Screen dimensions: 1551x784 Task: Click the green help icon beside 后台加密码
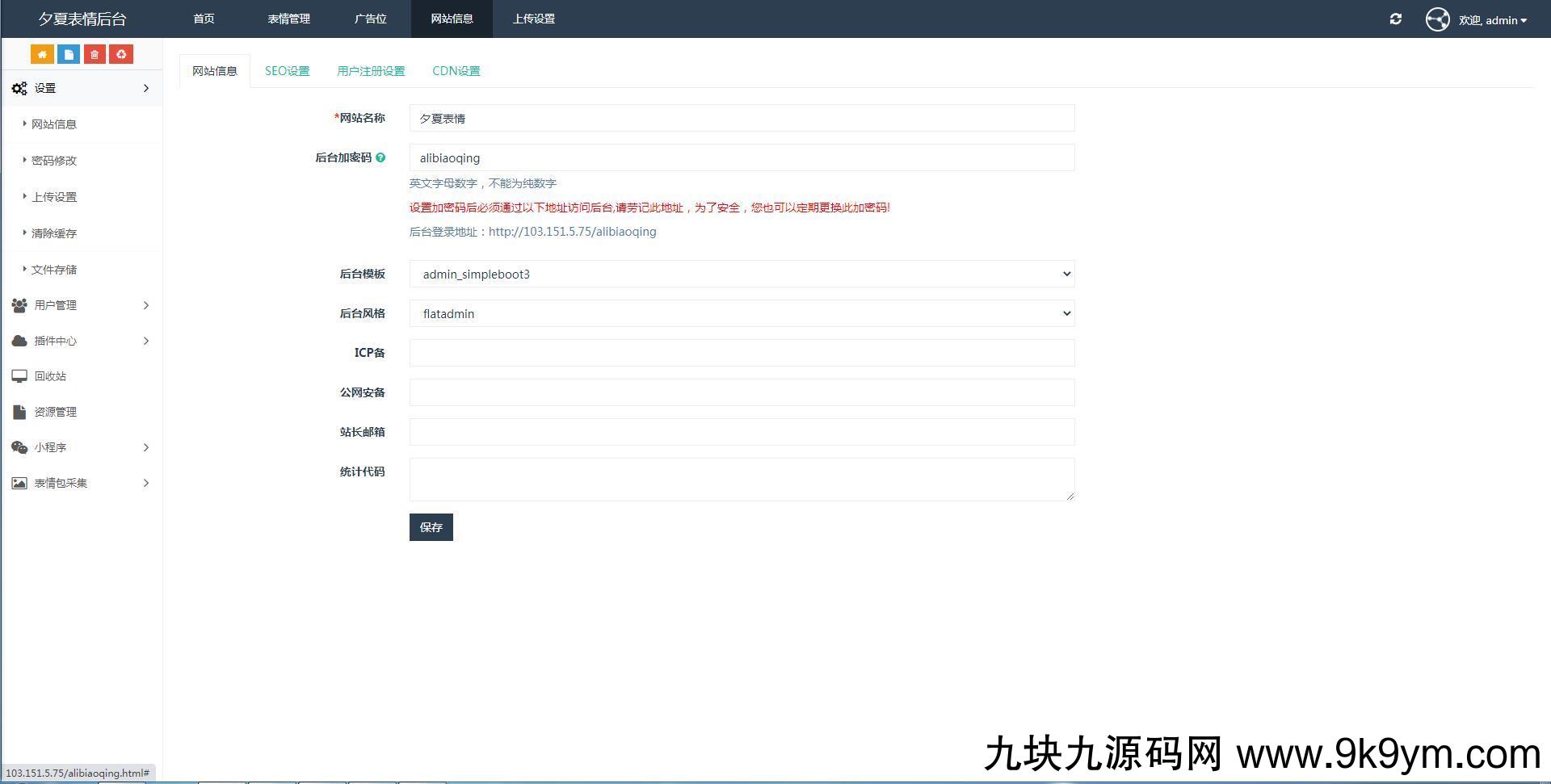(x=380, y=157)
